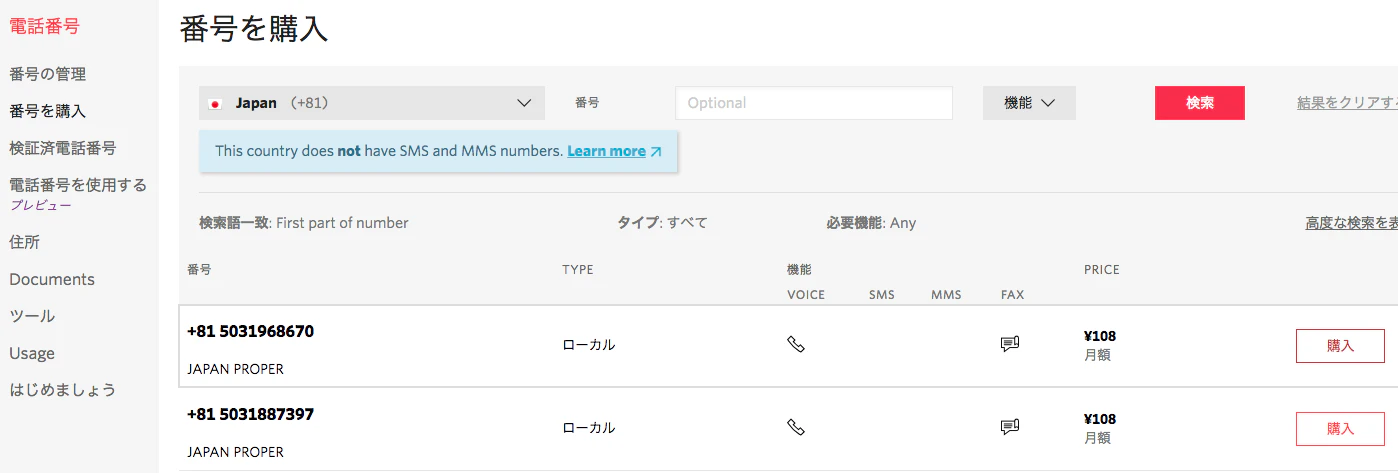Click the 番号を購入 page heading
The height and width of the screenshot is (473, 1398).
click(254, 28)
